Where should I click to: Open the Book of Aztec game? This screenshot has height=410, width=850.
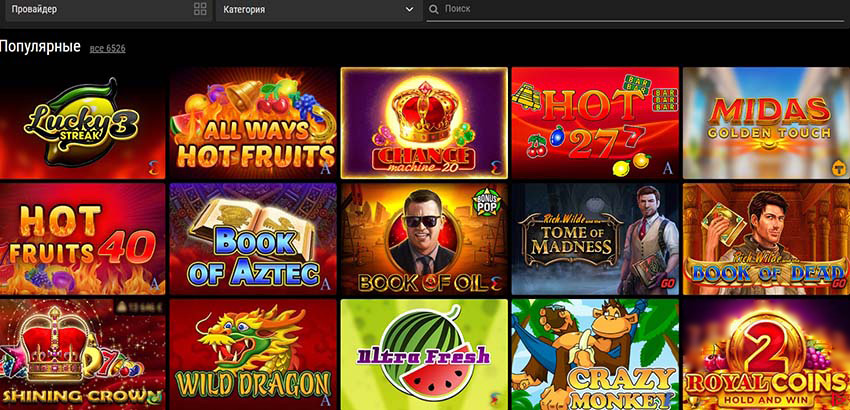click(x=253, y=238)
